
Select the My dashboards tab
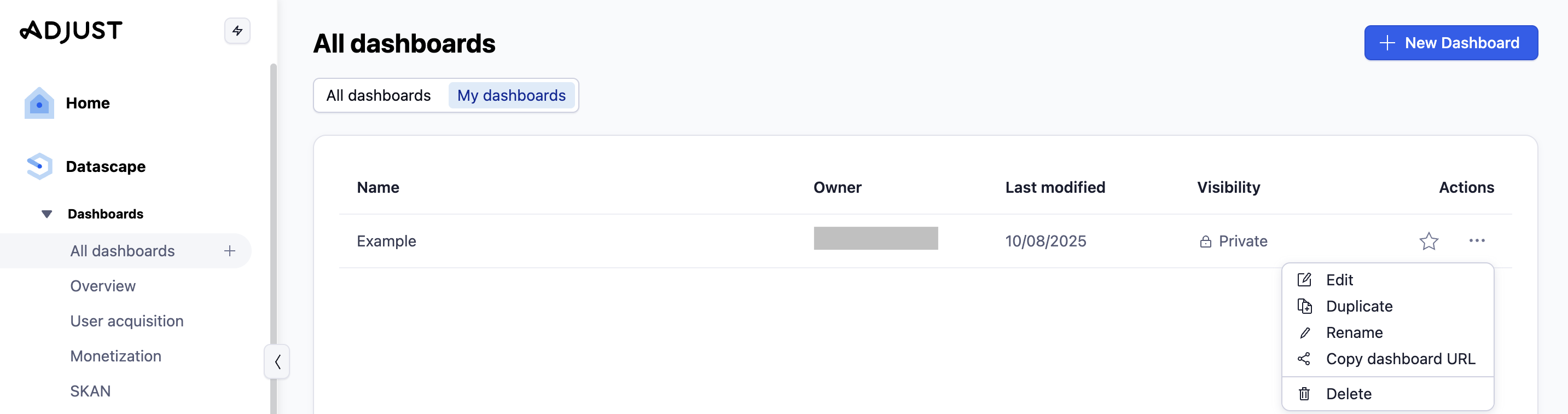[x=512, y=96]
